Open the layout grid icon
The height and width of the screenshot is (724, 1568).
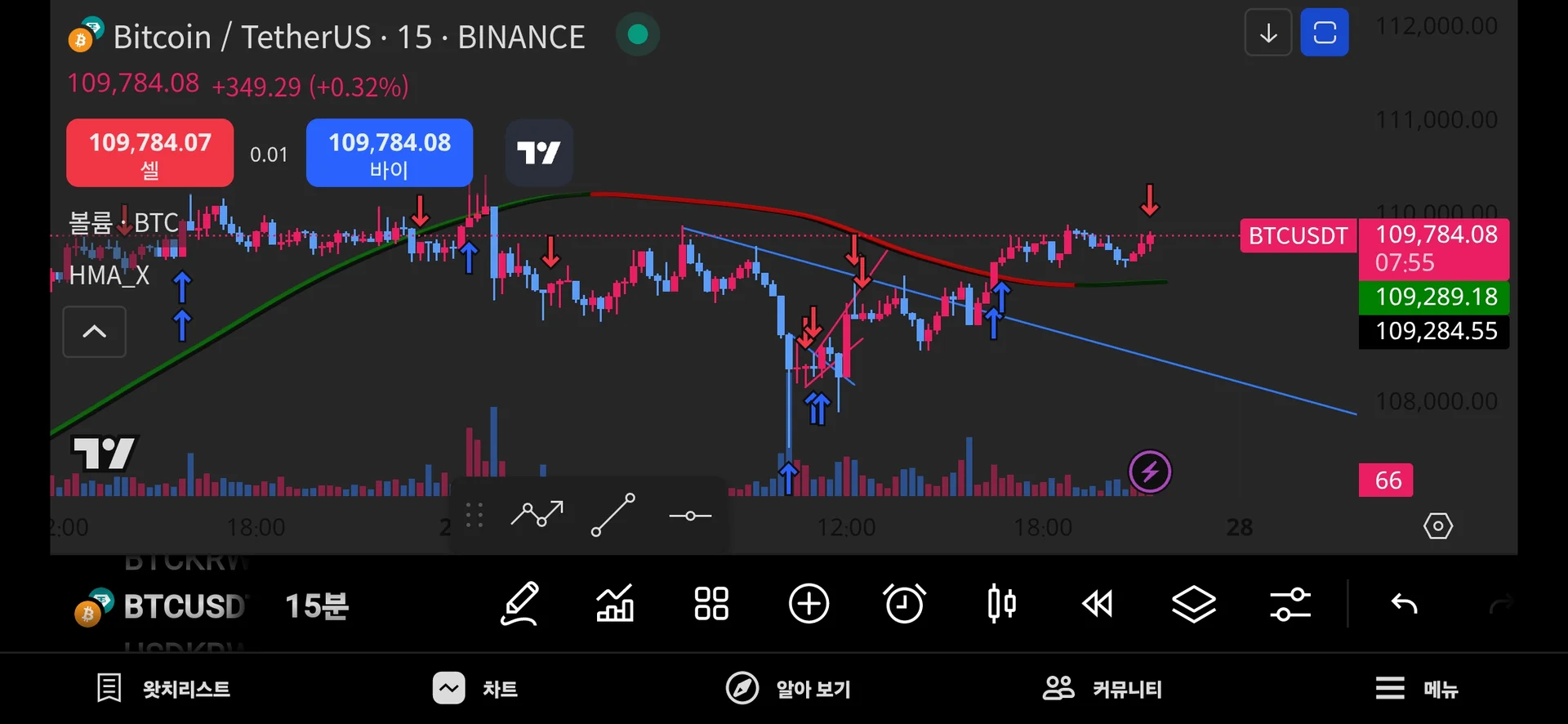pyautogui.click(x=710, y=605)
